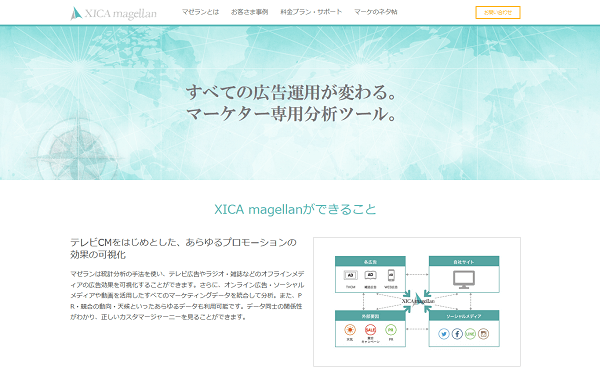Image resolution: width=600 pixels, height=378 pixels.
Task: Click the red SALE campaign icon
Action: coord(370,329)
